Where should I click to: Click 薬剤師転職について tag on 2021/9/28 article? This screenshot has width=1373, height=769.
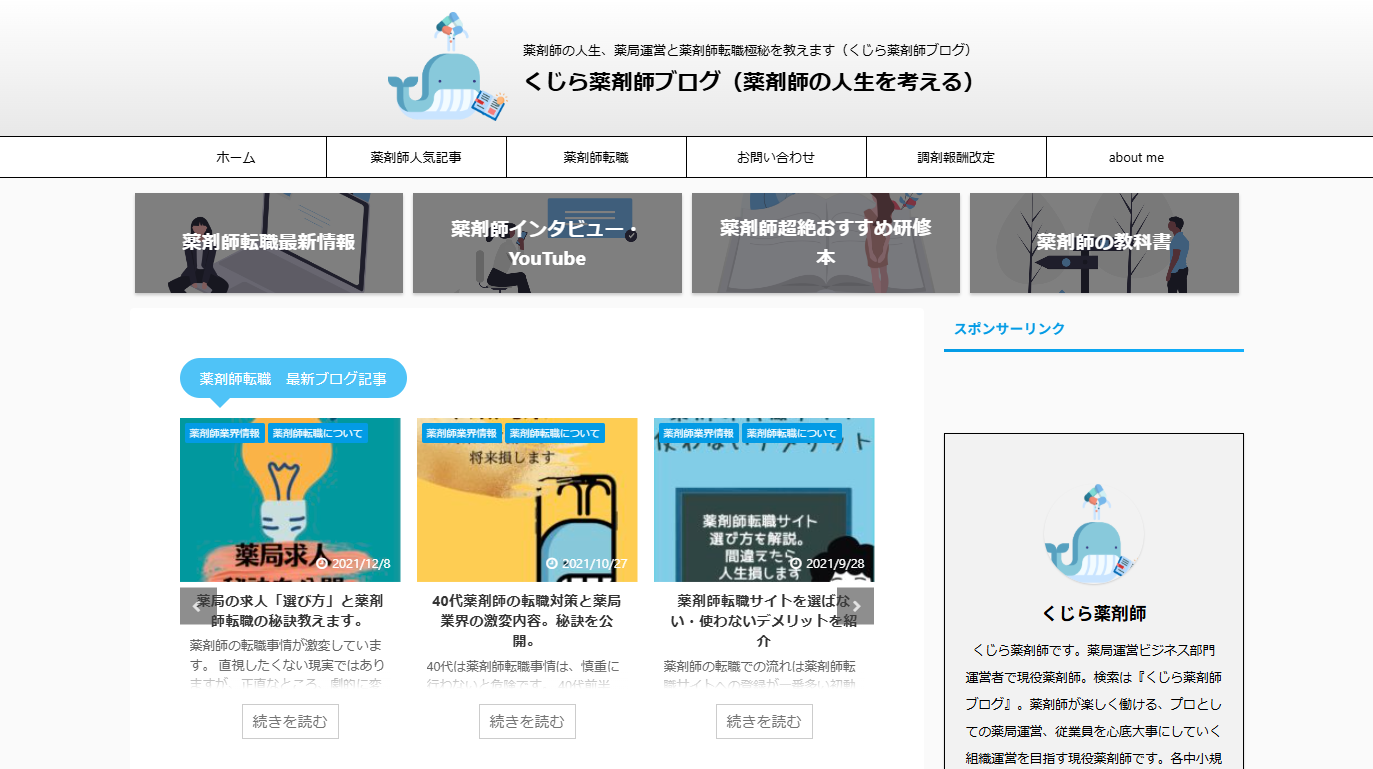point(792,433)
